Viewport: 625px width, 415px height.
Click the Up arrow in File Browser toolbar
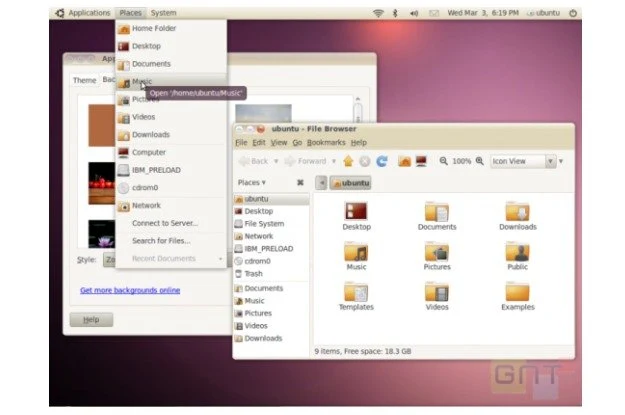coord(348,161)
